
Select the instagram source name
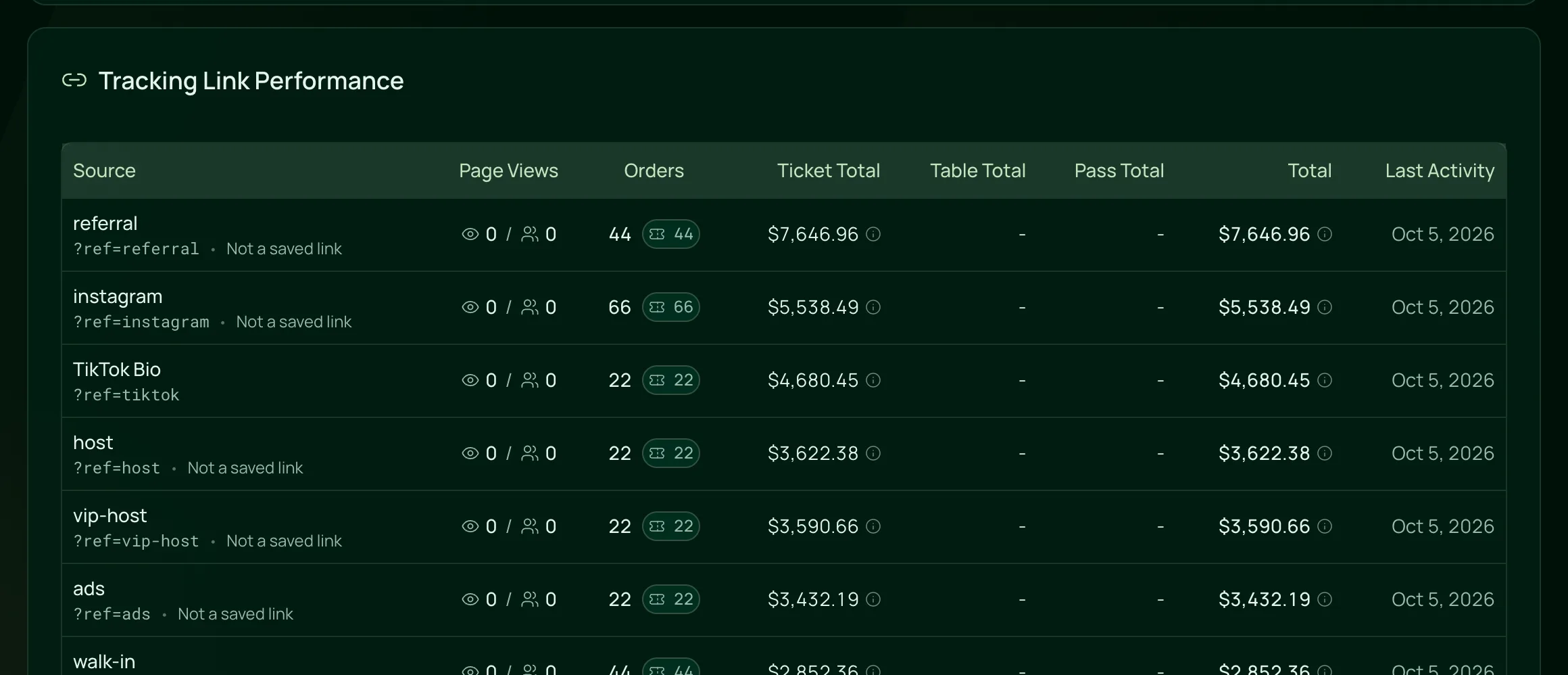click(x=118, y=296)
